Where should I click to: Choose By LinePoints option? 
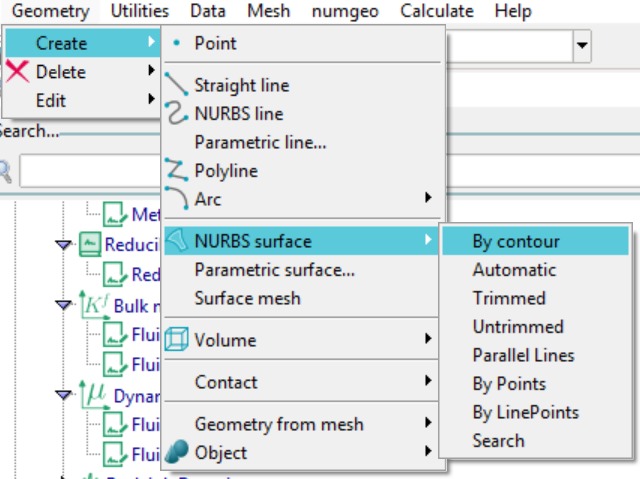pos(525,412)
